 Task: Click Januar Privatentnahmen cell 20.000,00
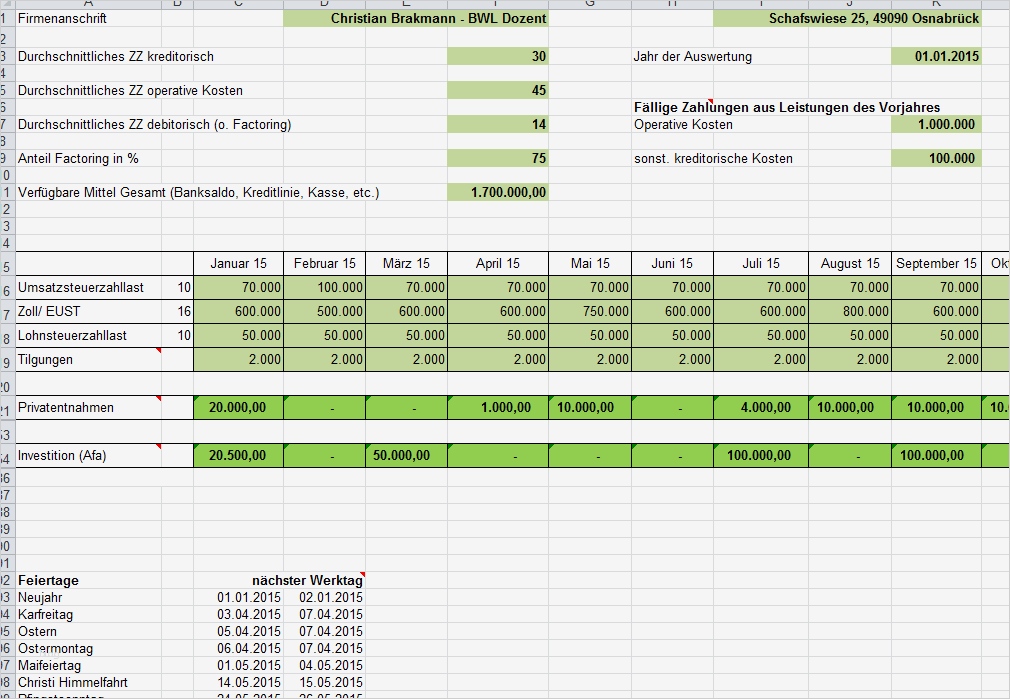(238, 407)
